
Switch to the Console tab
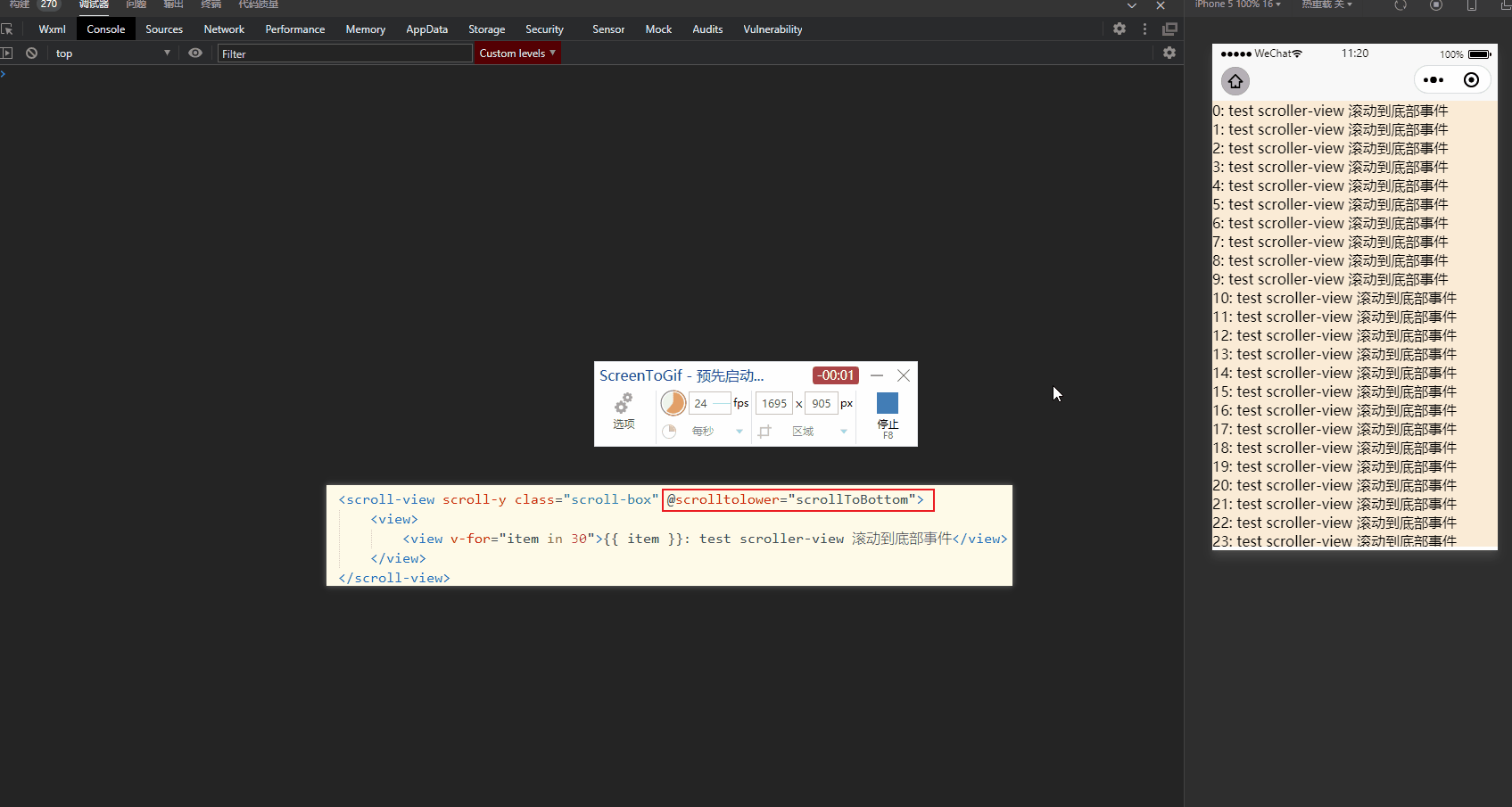coord(106,29)
